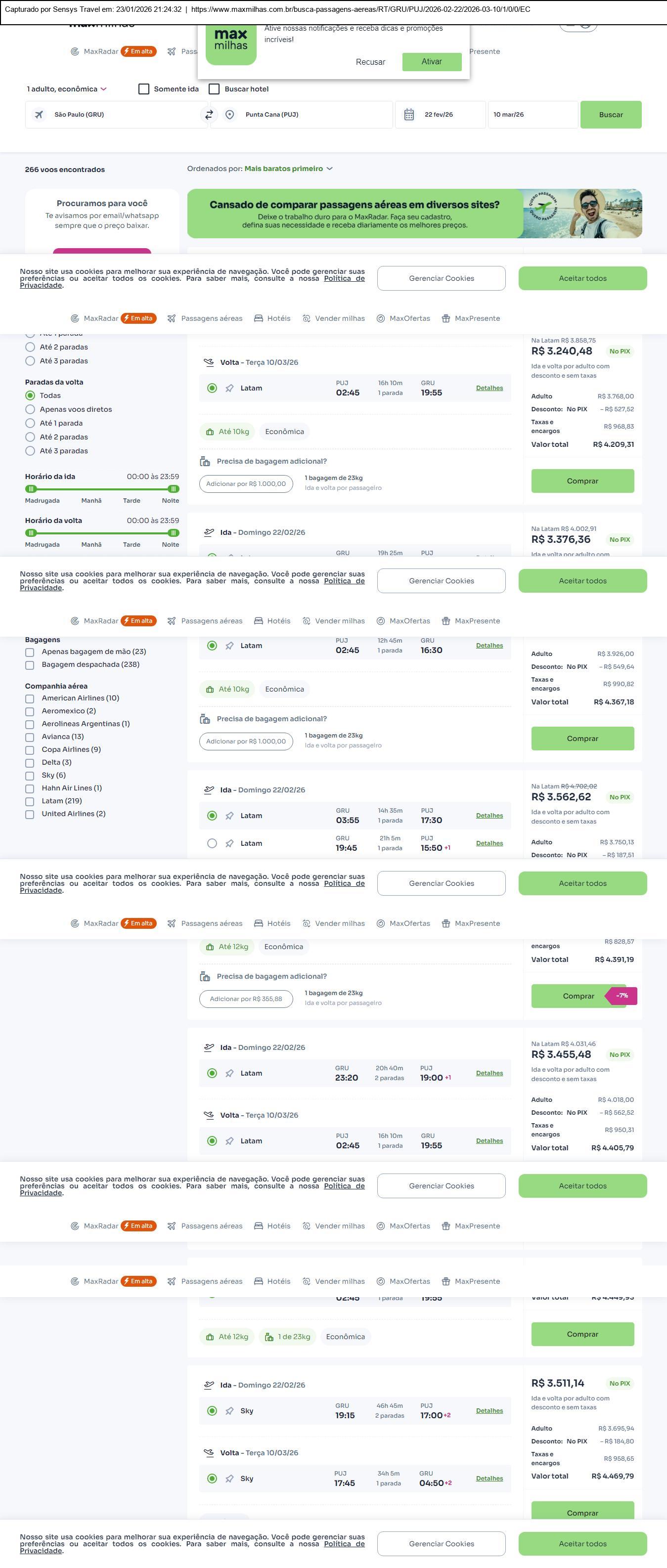Click the location pin icon for Punta Cana
Screen dimensions: 667x1568
[229, 114]
